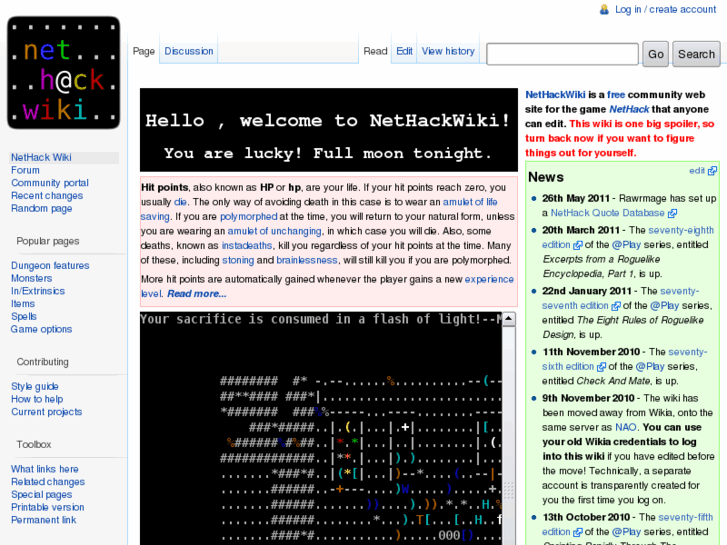The width and height of the screenshot is (727, 545).
Task: Focus the wiki search input field
Action: pos(562,54)
